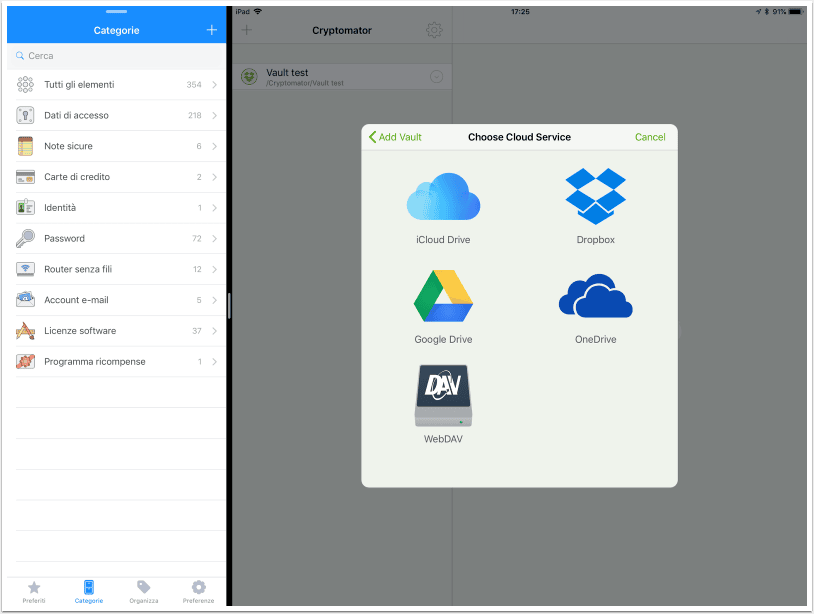Switch to the Preferiti tab
Image resolution: width=814 pixels, height=614 pixels.
coord(34,592)
